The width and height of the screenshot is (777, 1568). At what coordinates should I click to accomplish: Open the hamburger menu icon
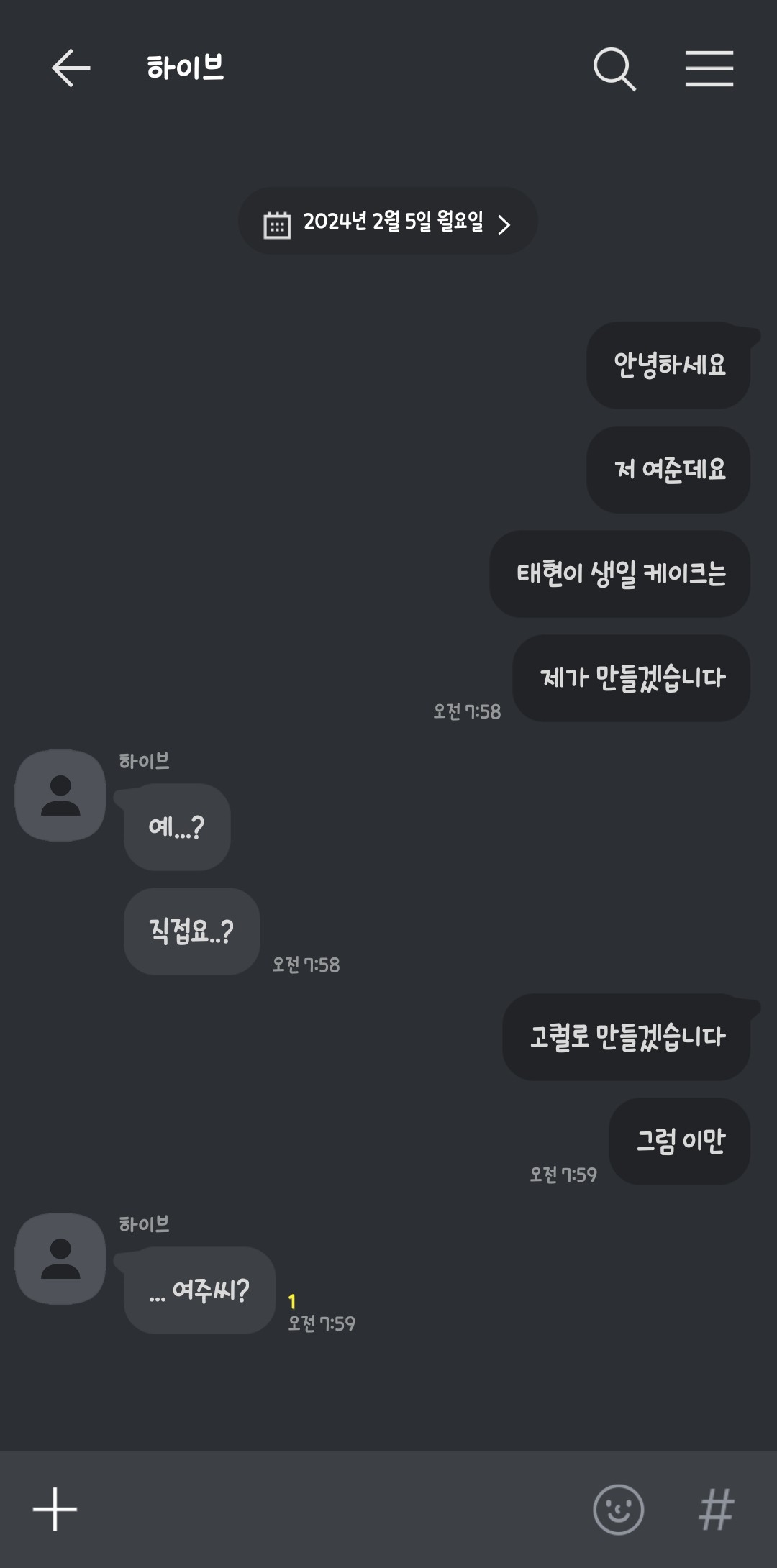[709, 69]
